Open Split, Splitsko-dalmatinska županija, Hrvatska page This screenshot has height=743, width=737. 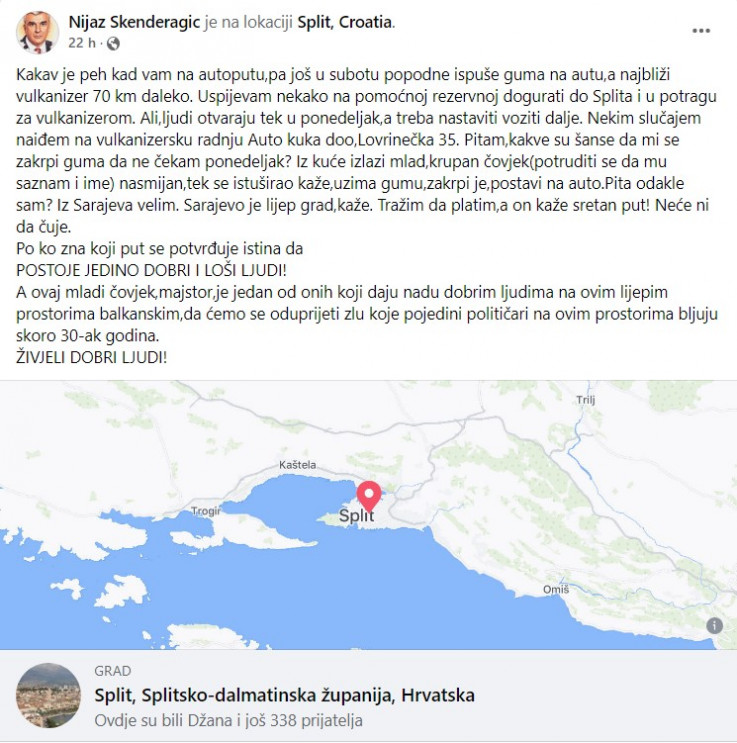coord(284,695)
